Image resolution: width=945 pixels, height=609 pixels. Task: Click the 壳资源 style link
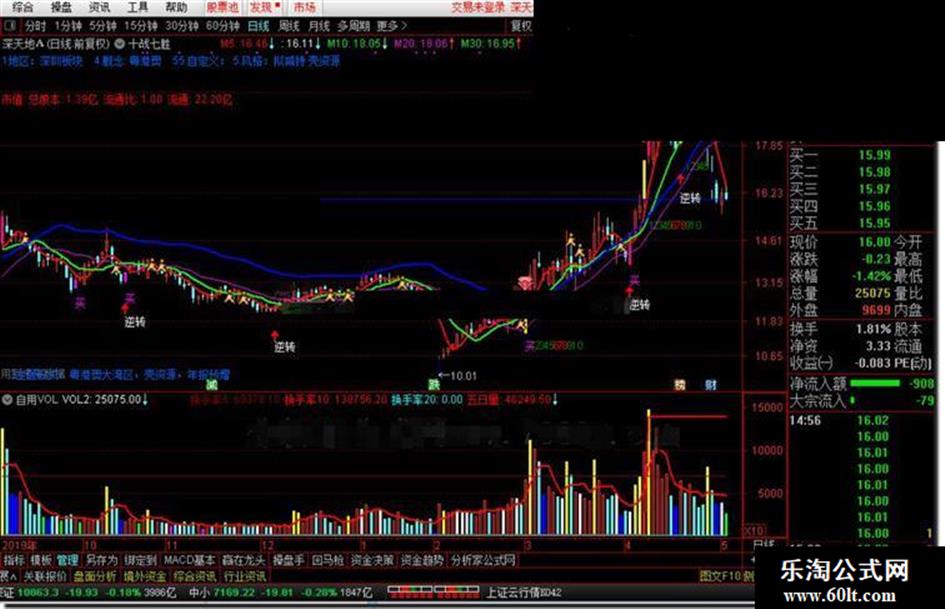324,61
